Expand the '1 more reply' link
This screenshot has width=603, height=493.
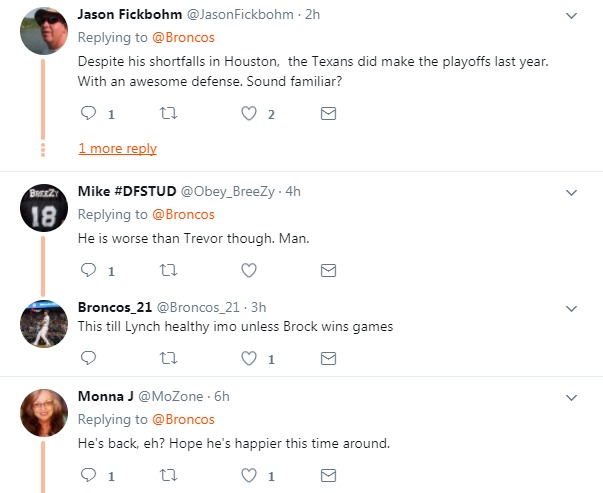coord(117,148)
